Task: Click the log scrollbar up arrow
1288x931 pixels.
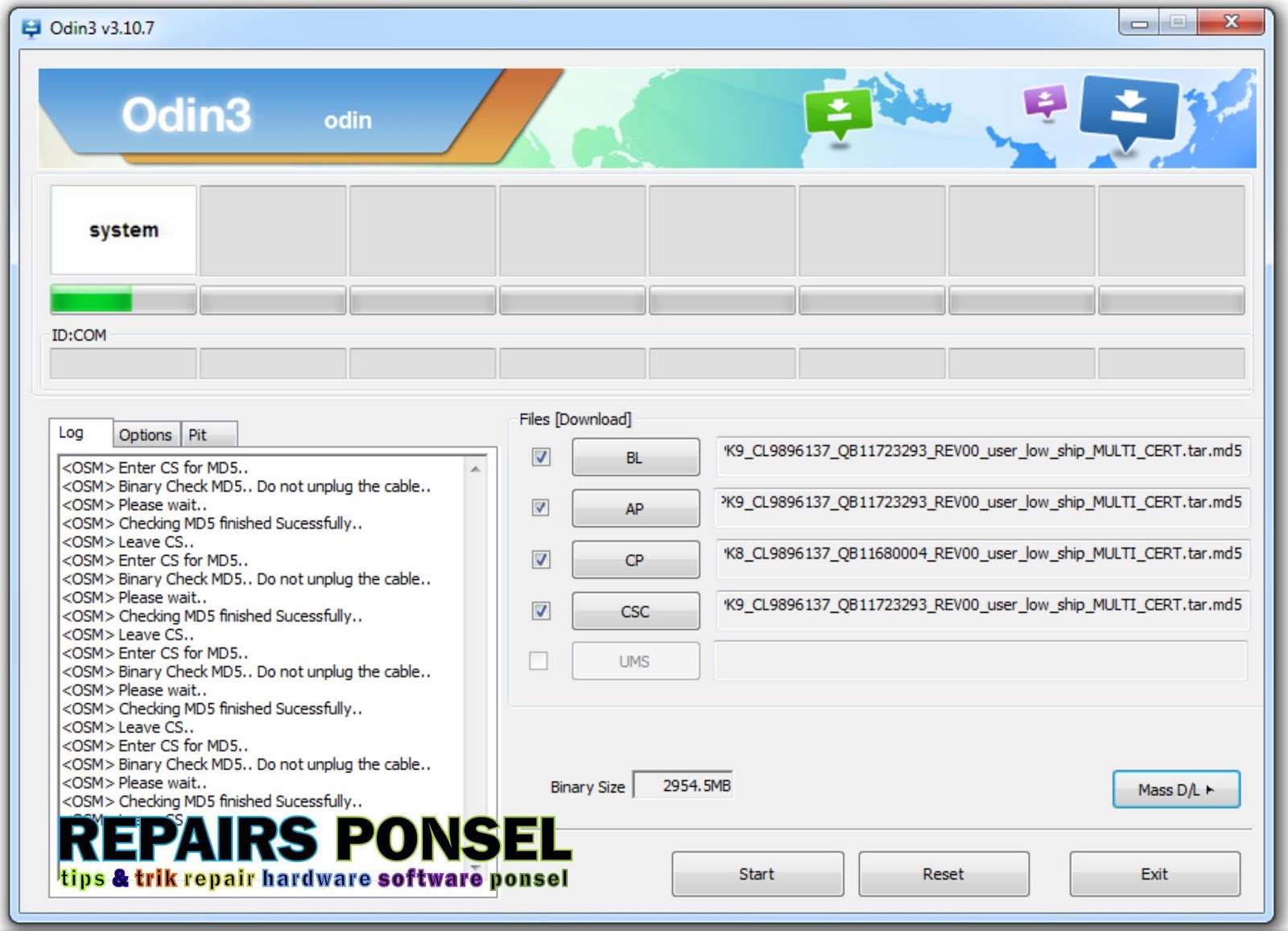Action: click(476, 469)
